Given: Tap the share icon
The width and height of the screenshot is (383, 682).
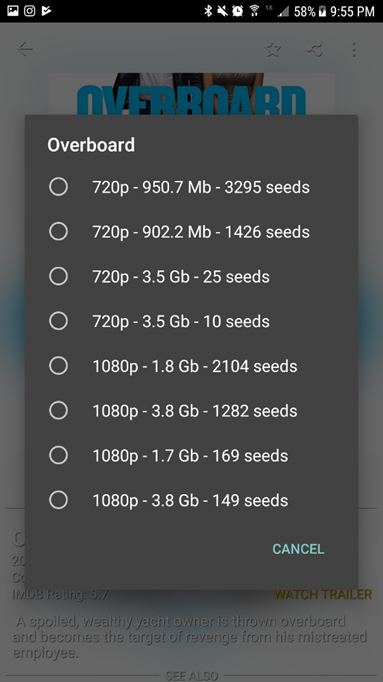Looking at the screenshot, I should click(x=314, y=49).
